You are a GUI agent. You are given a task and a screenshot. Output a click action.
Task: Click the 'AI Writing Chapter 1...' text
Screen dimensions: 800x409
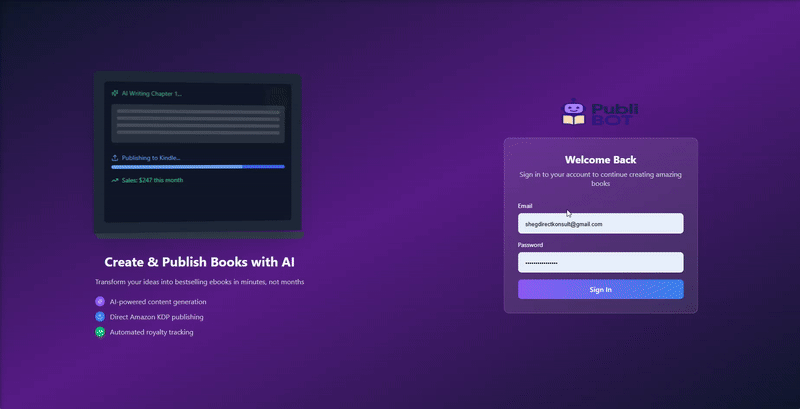[152, 93]
